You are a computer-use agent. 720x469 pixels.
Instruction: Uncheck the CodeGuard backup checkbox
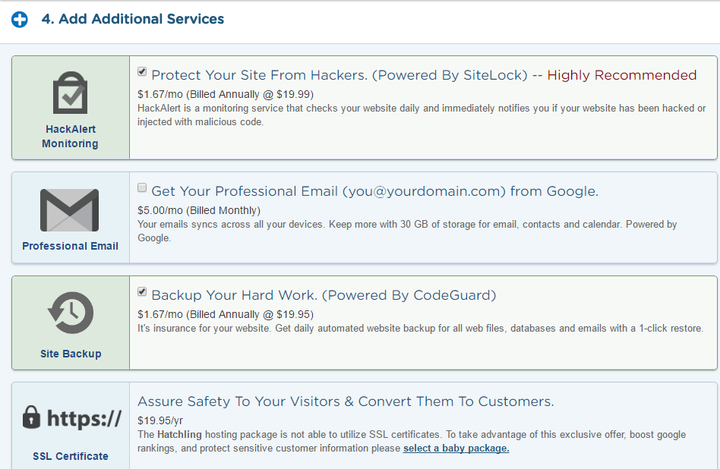point(142,292)
